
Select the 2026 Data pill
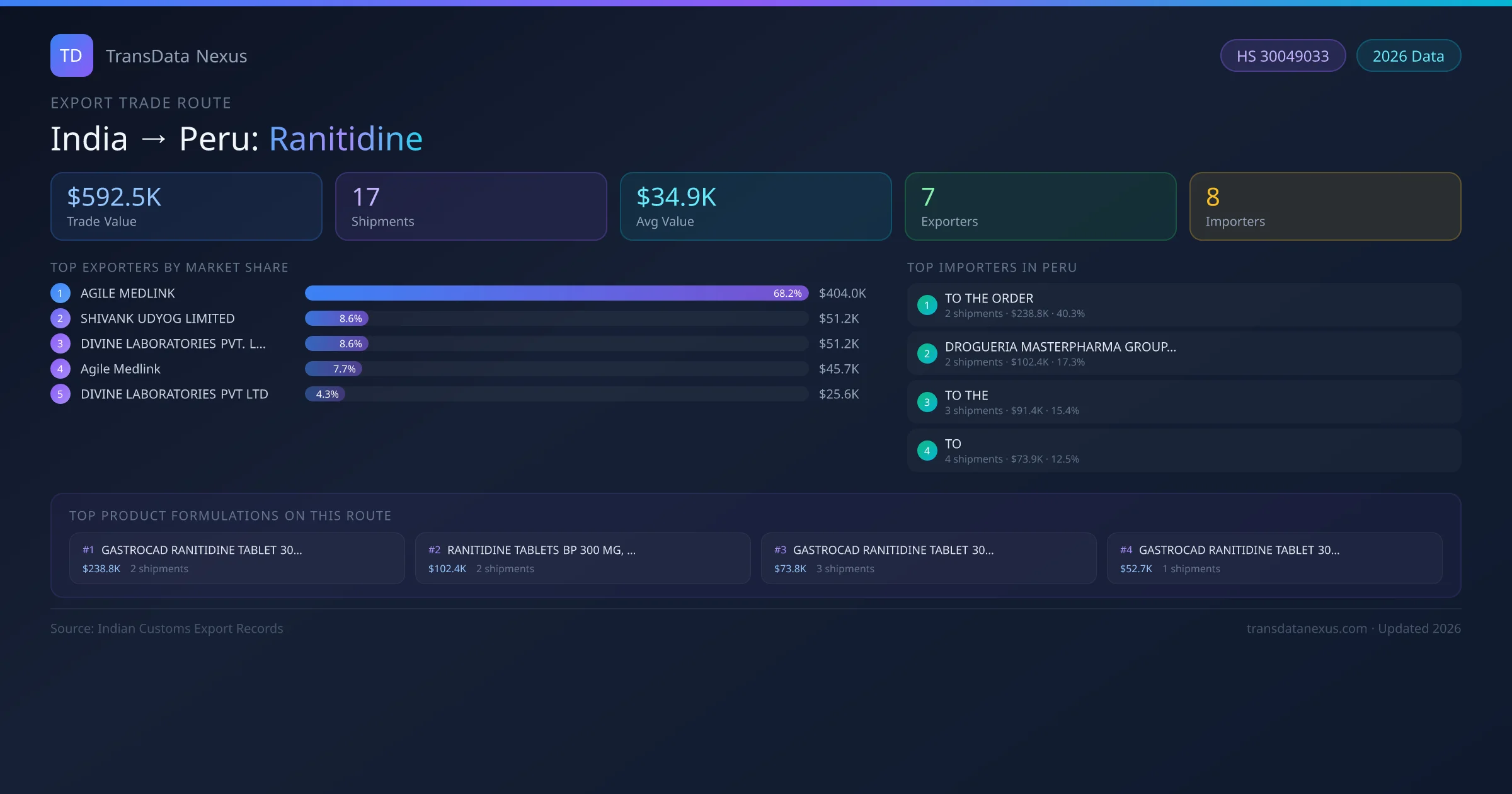[1408, 56]
